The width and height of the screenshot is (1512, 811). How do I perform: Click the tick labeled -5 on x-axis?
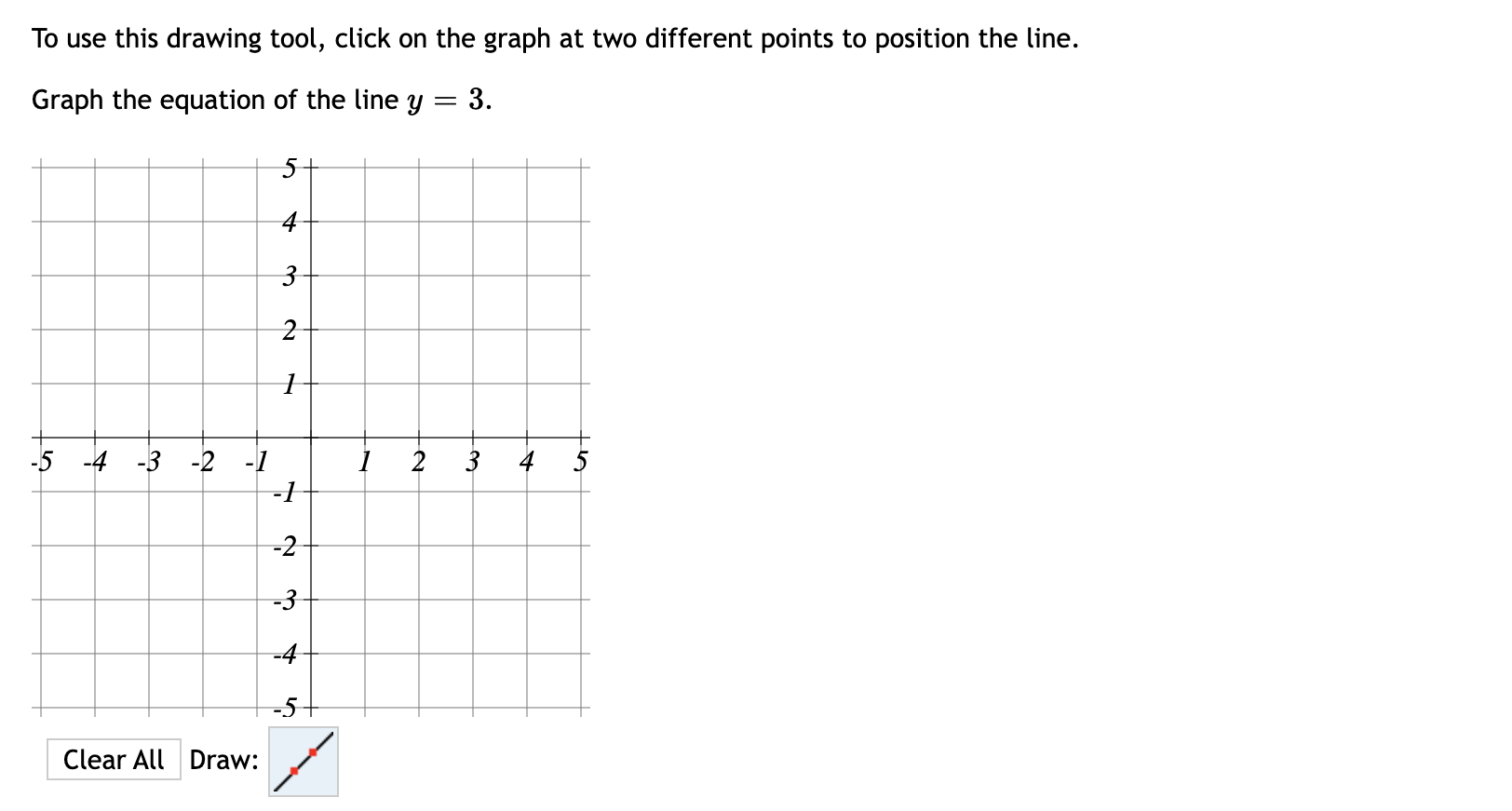pos(41,460)
